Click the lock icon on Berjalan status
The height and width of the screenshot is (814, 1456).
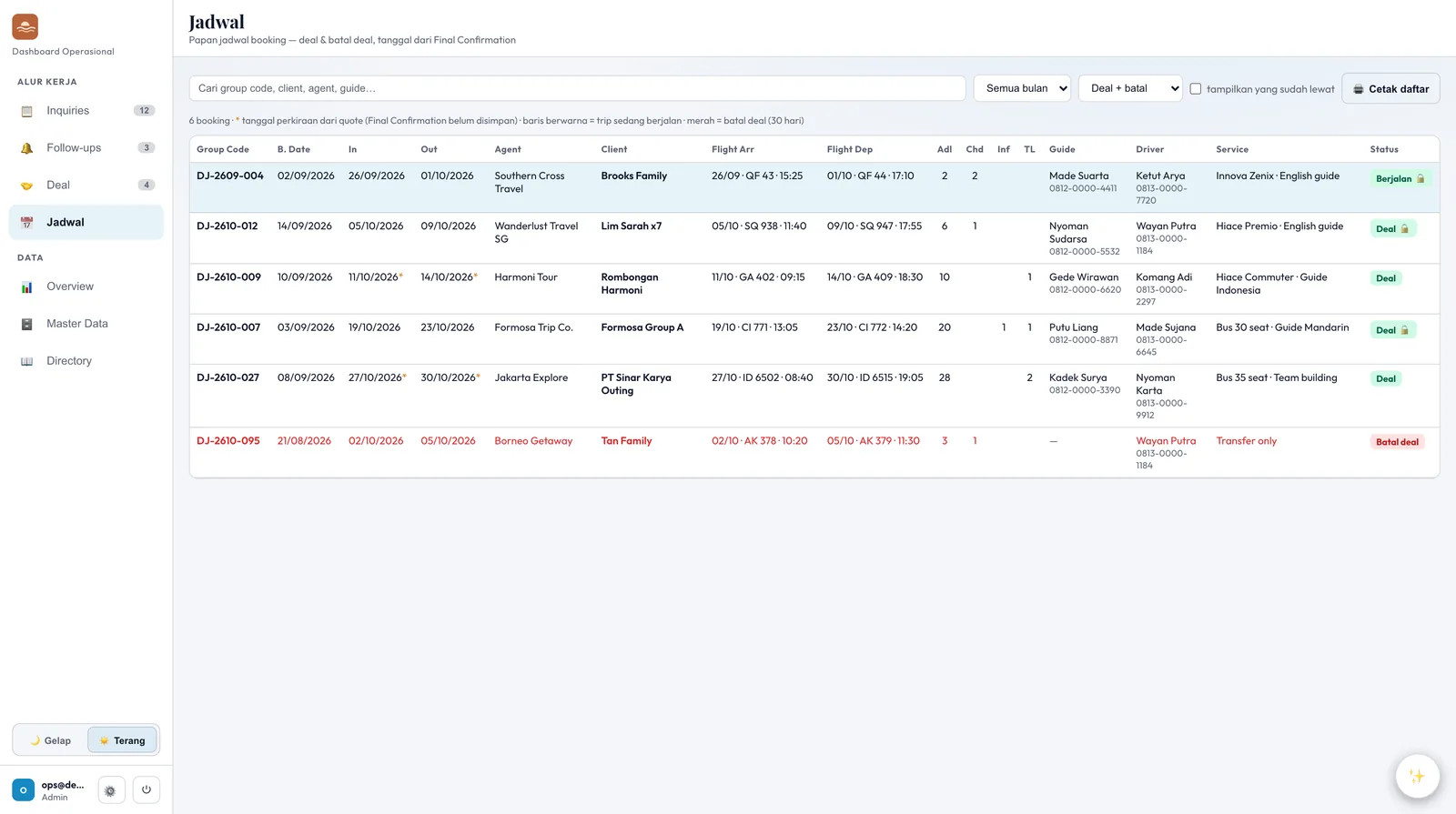tap(1421, 179)
